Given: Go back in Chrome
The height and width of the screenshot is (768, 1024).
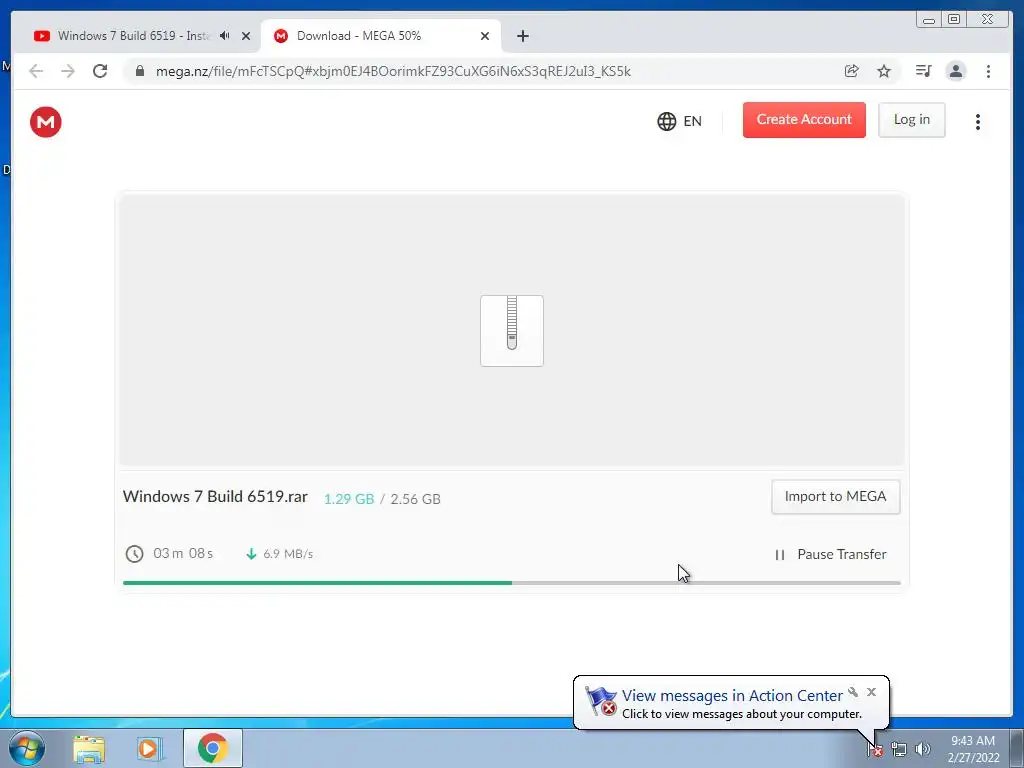Looking at the screenshot, I should click(36, 71).
